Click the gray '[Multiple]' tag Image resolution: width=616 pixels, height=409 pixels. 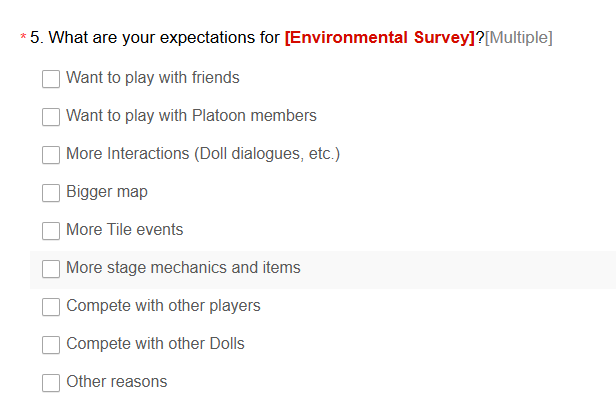click(519, 38)
